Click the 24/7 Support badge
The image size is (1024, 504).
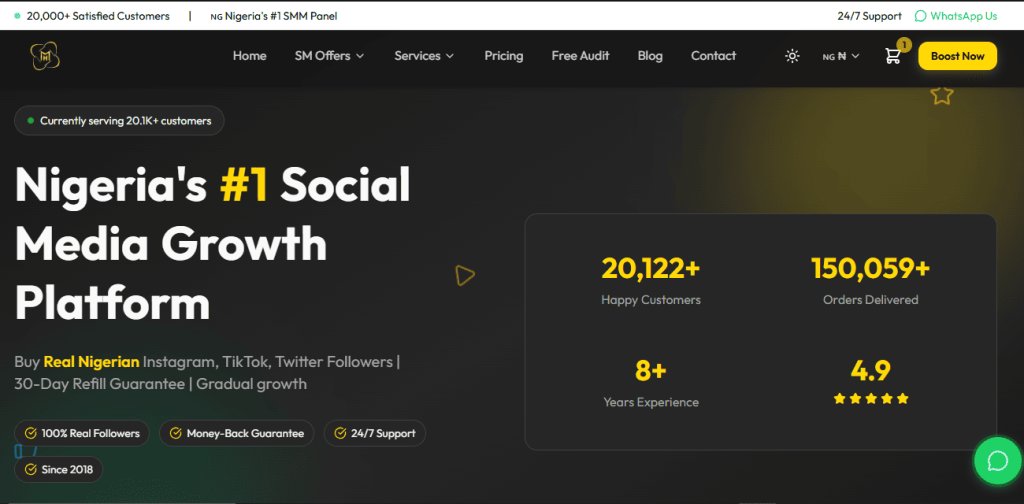[375, 433]
